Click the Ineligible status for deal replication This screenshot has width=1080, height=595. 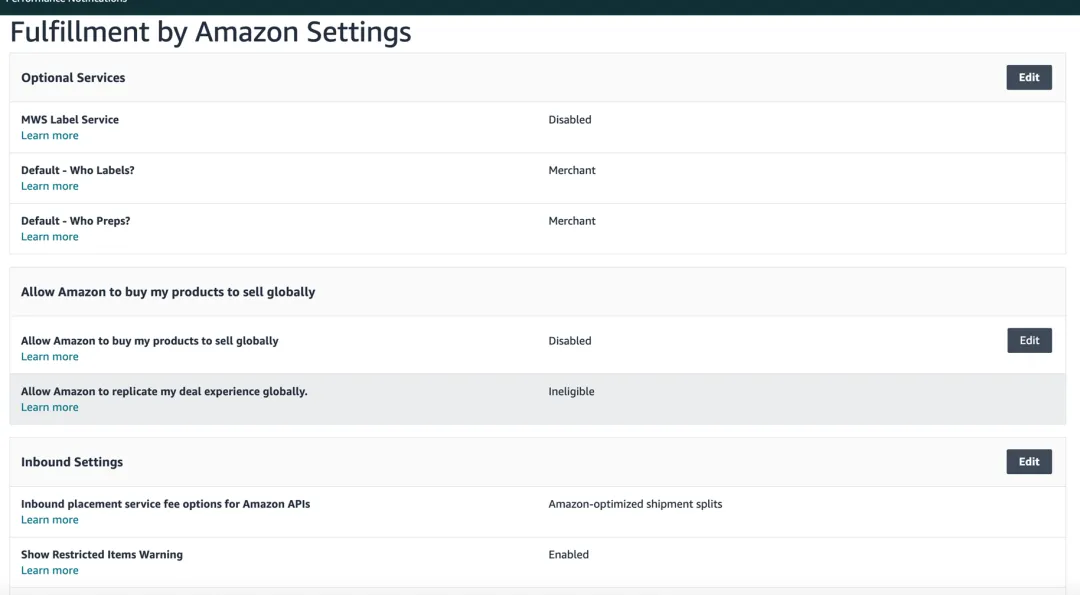(x=571, y=392)
